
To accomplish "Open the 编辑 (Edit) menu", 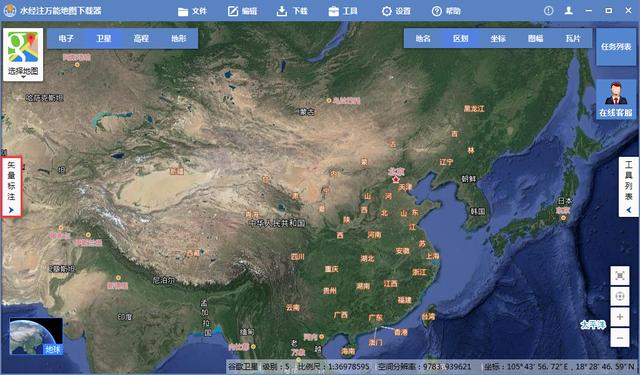I will (242, 11).
